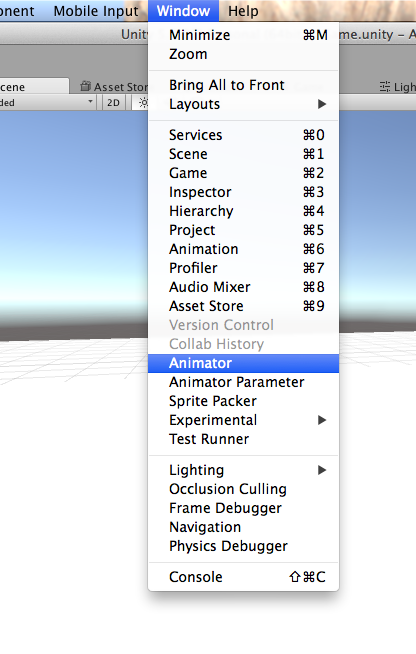The width and height of the screenshot is (416, 654).
Task: Toggle the 2D scene view button
Action: (x=113, y=103)
